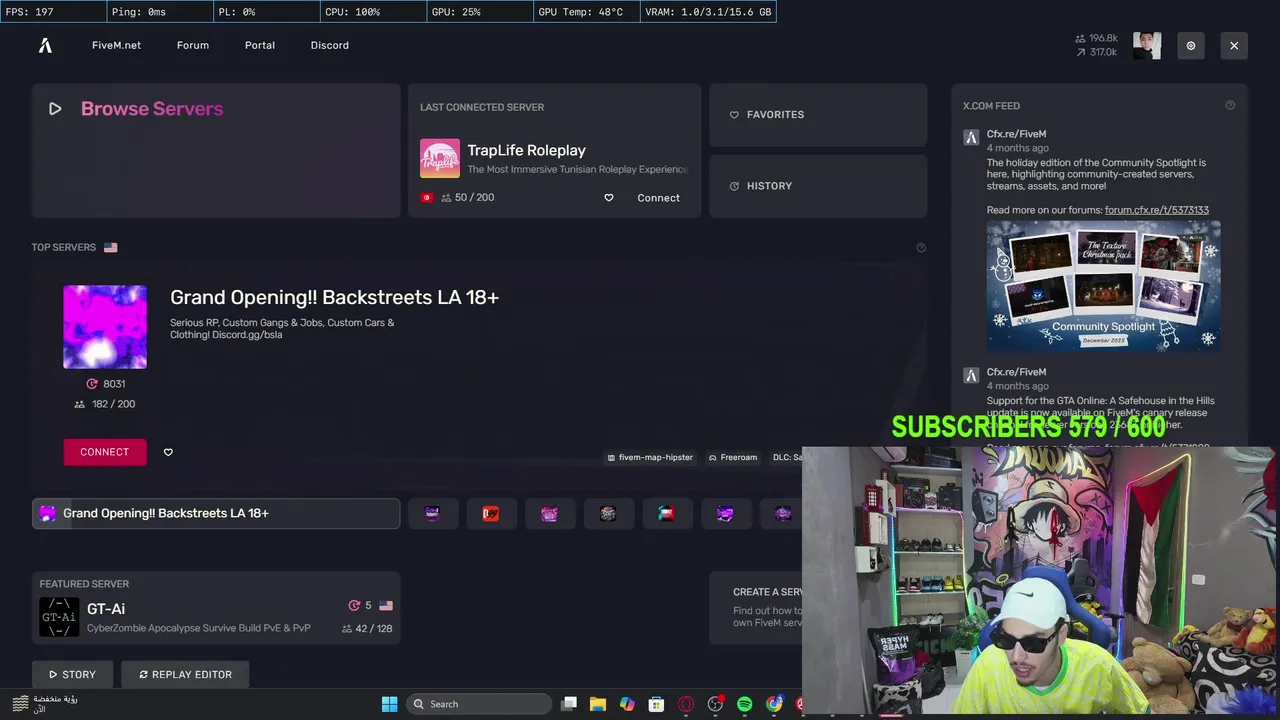
Task: Launch Story mode
Action: 72,675
